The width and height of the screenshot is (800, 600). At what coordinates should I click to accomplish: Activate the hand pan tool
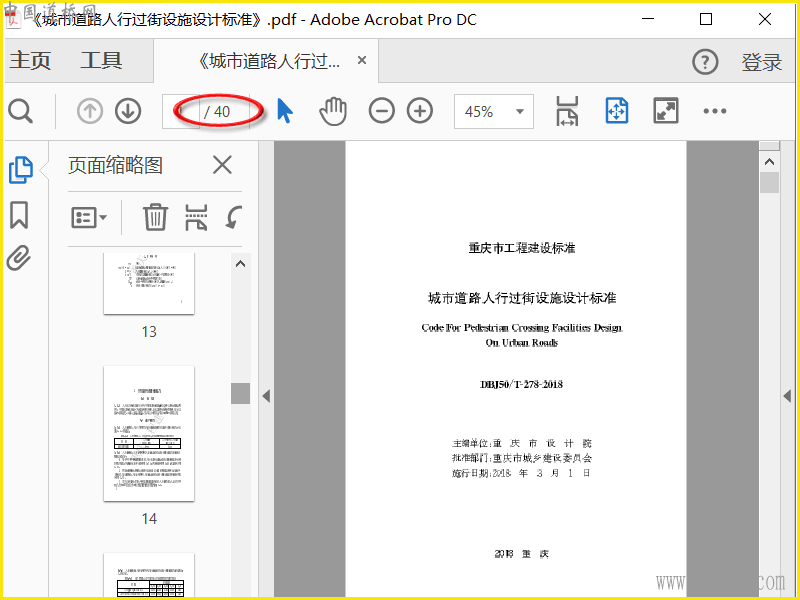[x=333, y=111]
